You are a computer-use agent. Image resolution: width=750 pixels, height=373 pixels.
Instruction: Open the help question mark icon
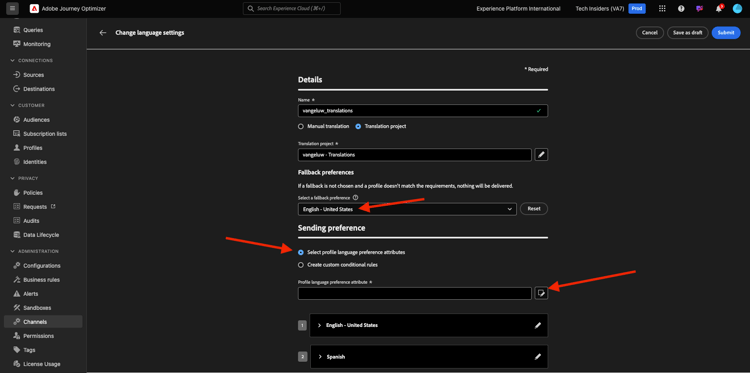click(681, 9)
